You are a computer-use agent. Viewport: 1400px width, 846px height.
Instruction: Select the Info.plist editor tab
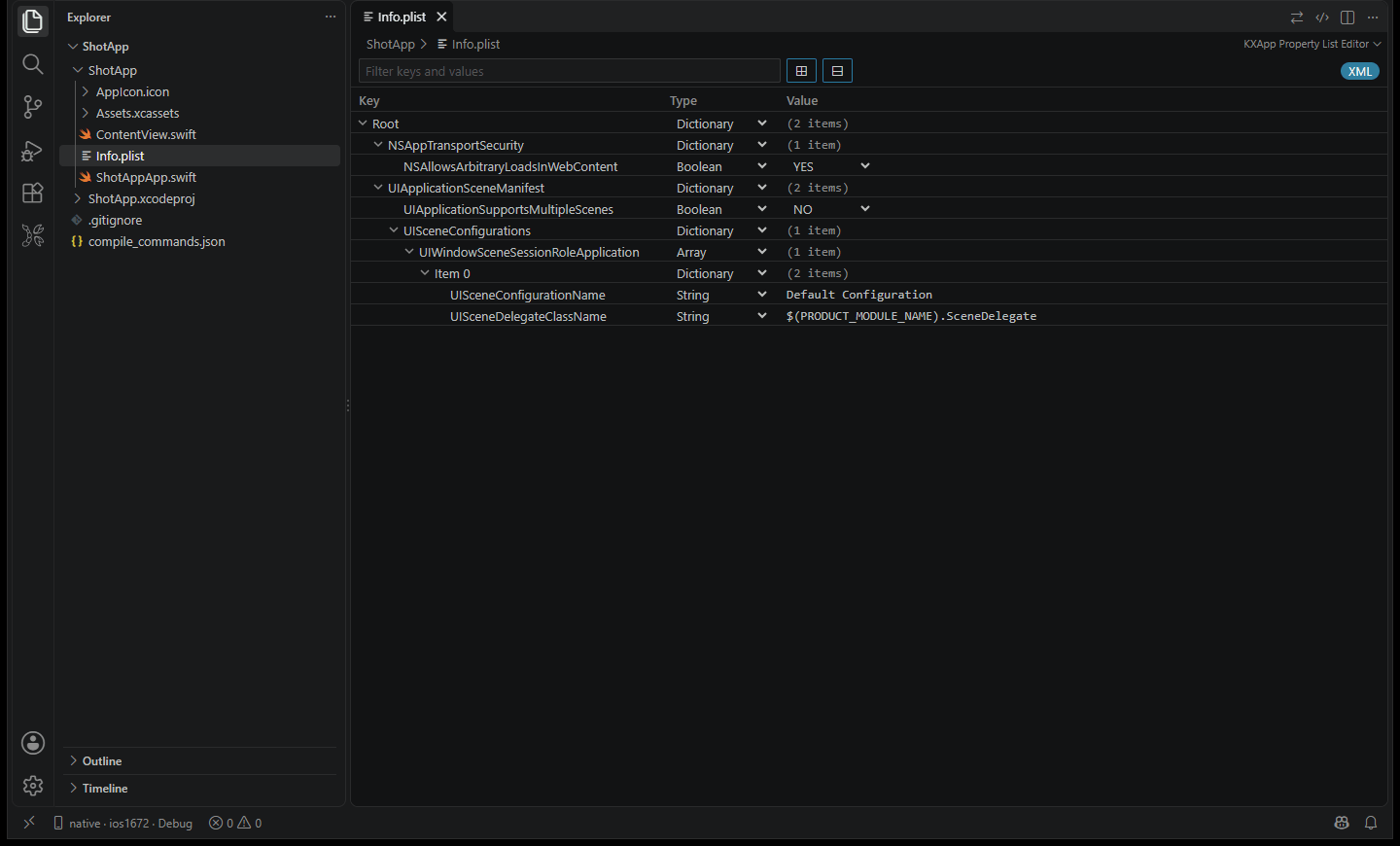(x=402, y=17)
